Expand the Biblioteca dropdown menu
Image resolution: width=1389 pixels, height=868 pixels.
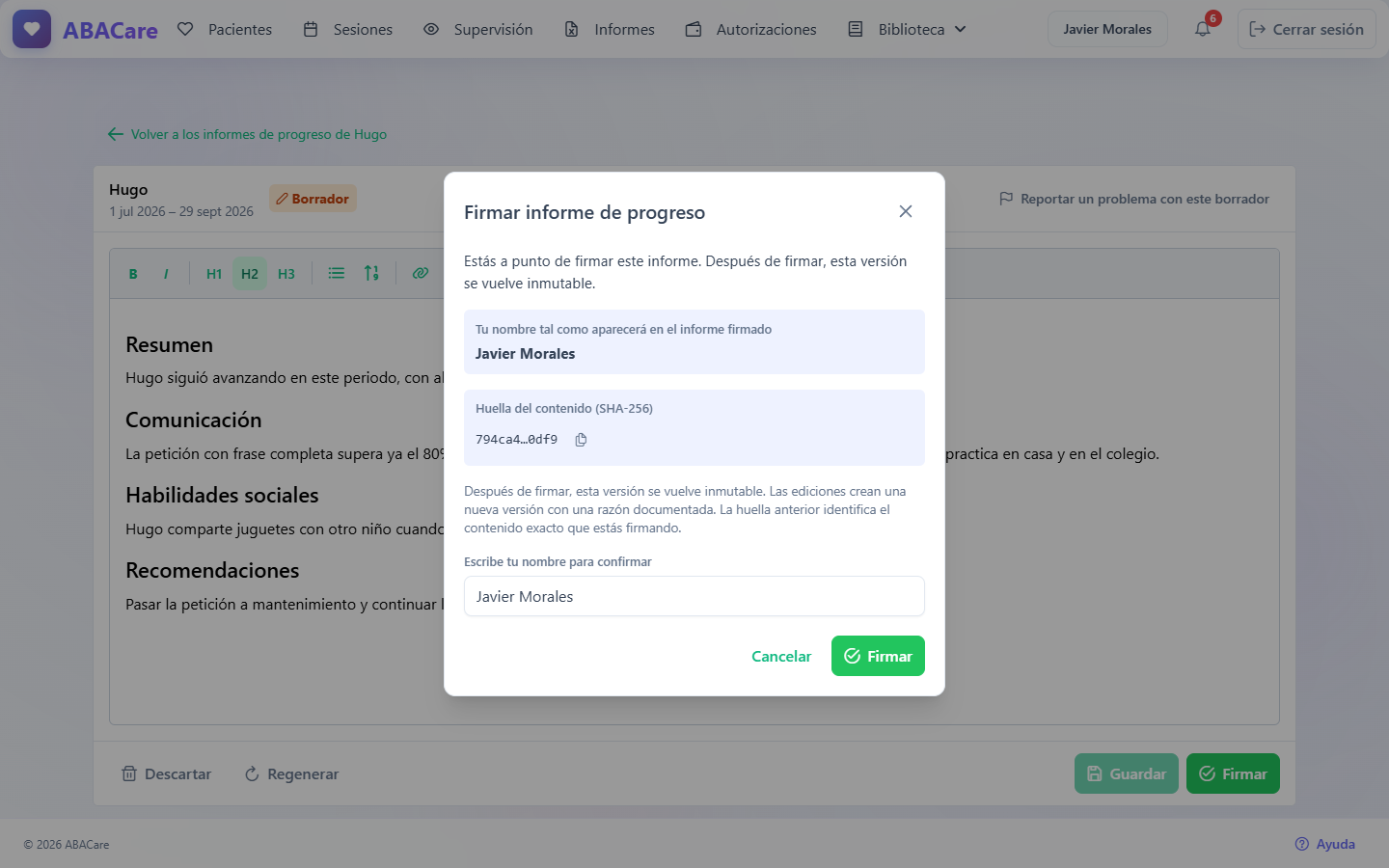(x=908, y=29)
